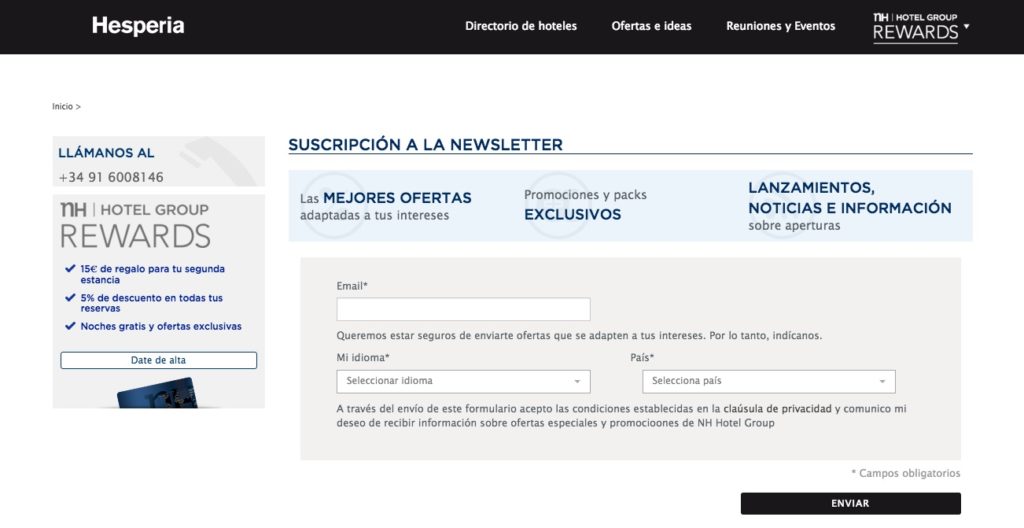Focus the Email input field
The width and height of the screenshot is (1024, 528).
click(x=463, y=309)
